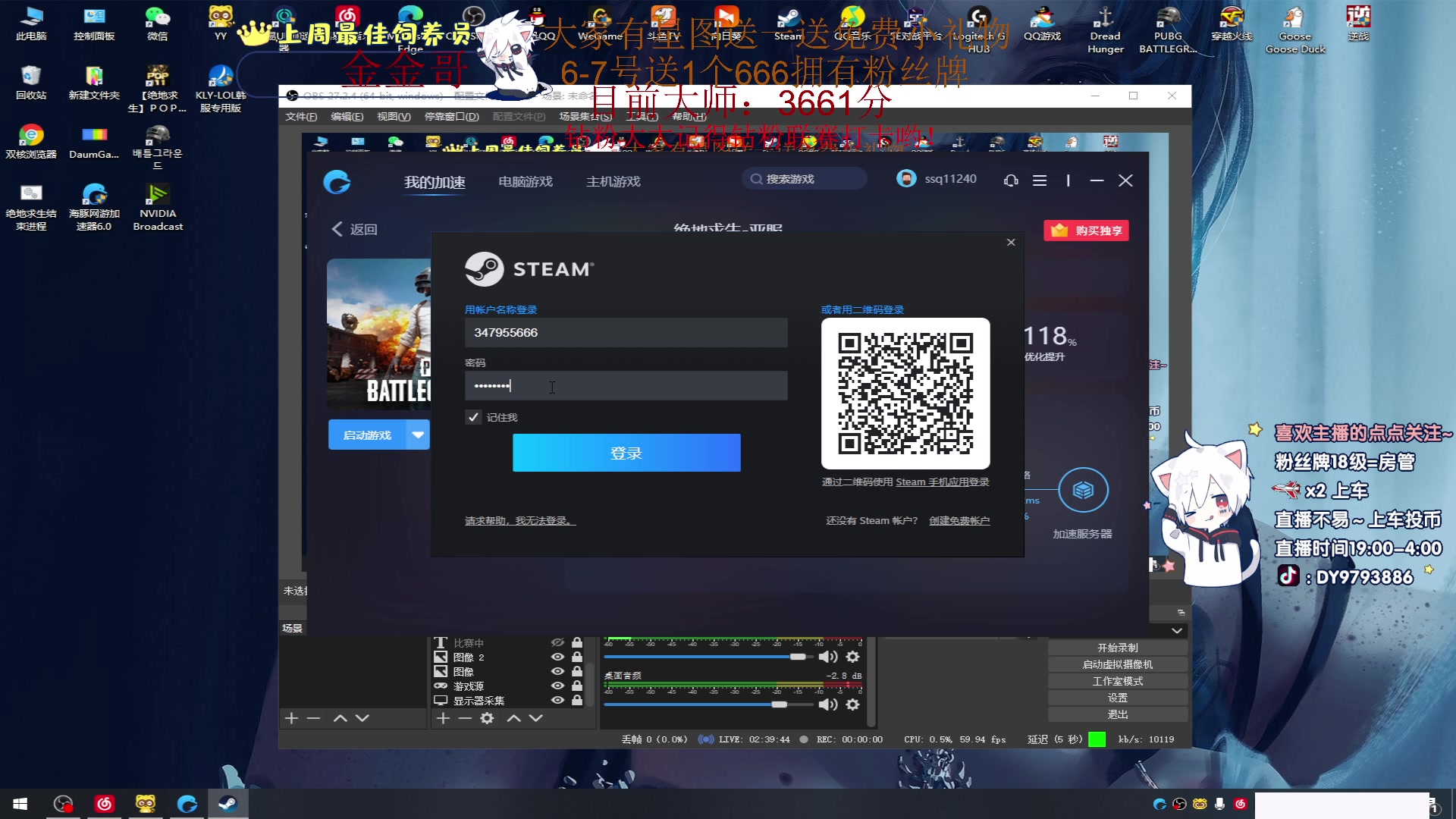The width and height of the screenshot is (1456, 819).
Task: Open the hamburger menu in the accelerator app
Action: 1040,180
